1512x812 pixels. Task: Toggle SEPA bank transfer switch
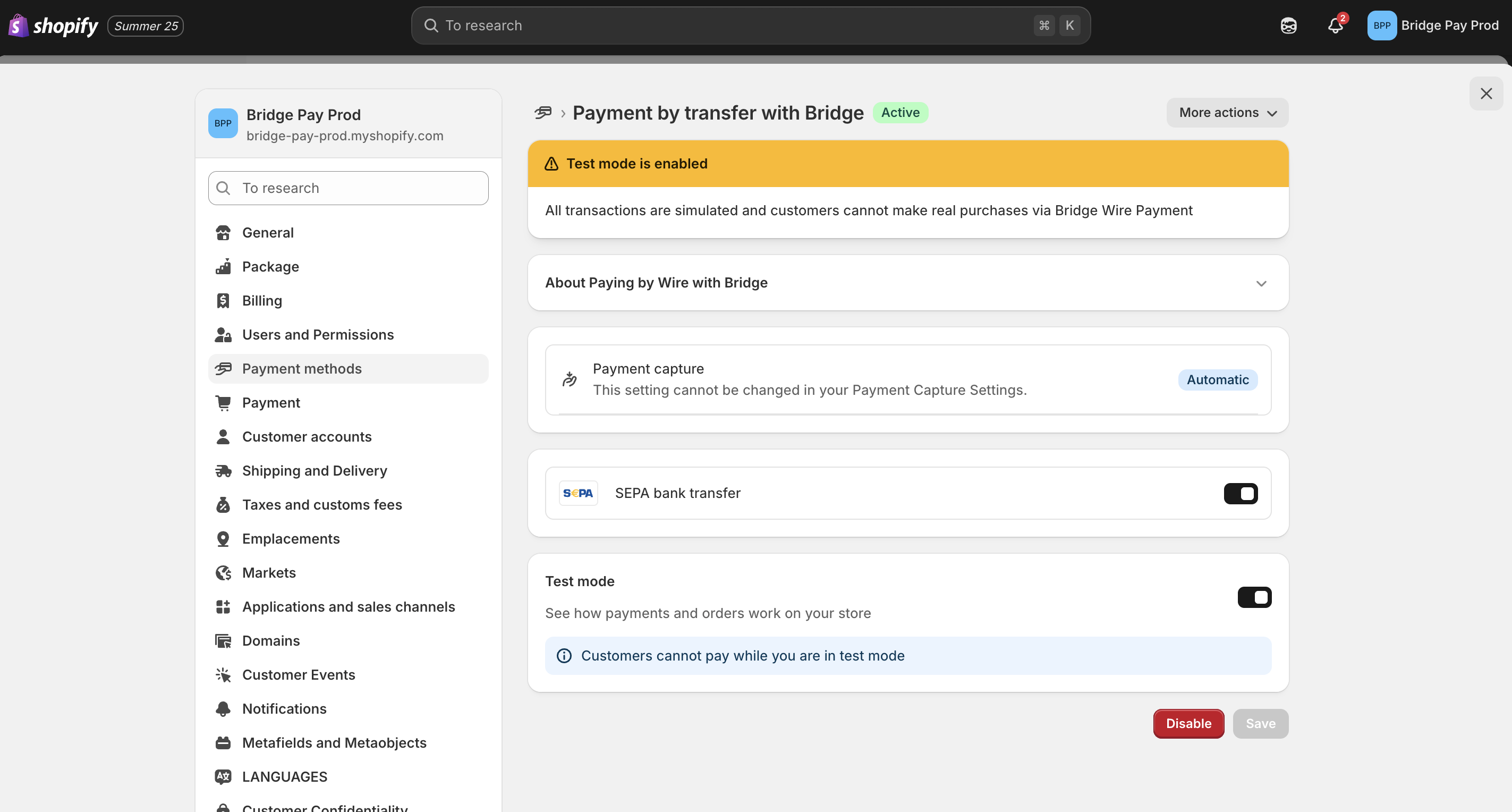point(1241,494)
